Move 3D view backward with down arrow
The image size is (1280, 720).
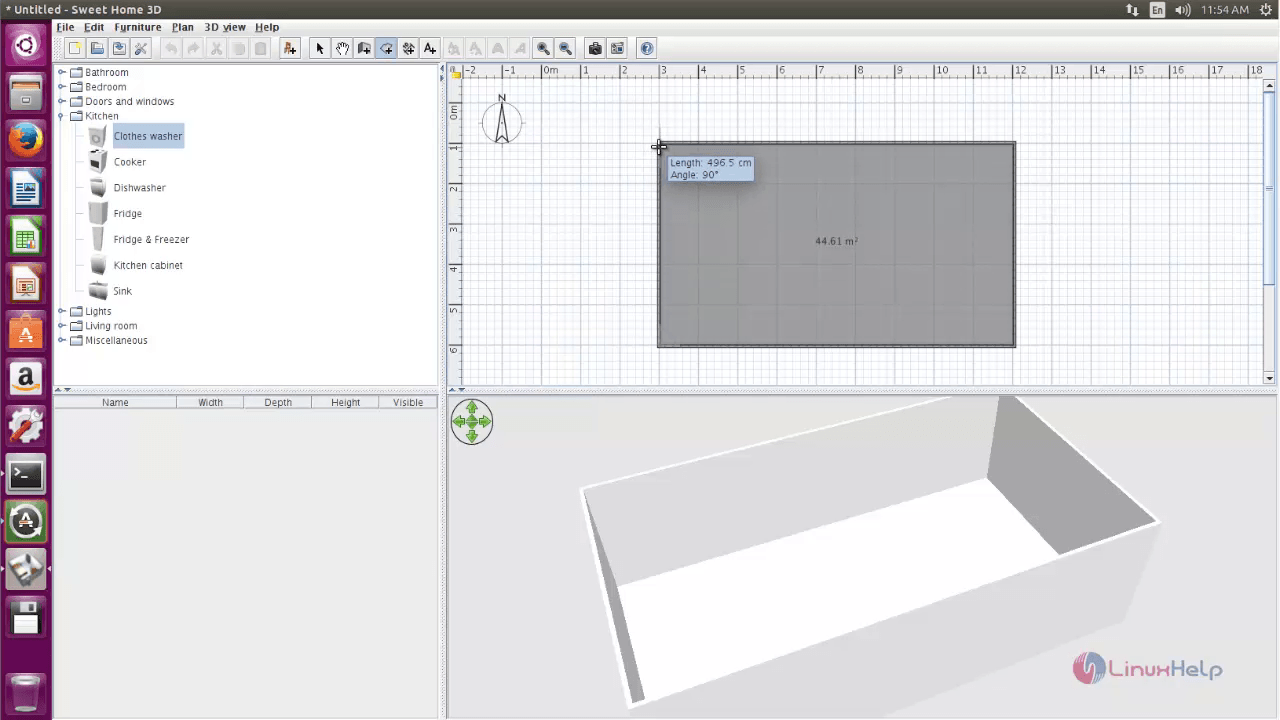click(472, 435)
